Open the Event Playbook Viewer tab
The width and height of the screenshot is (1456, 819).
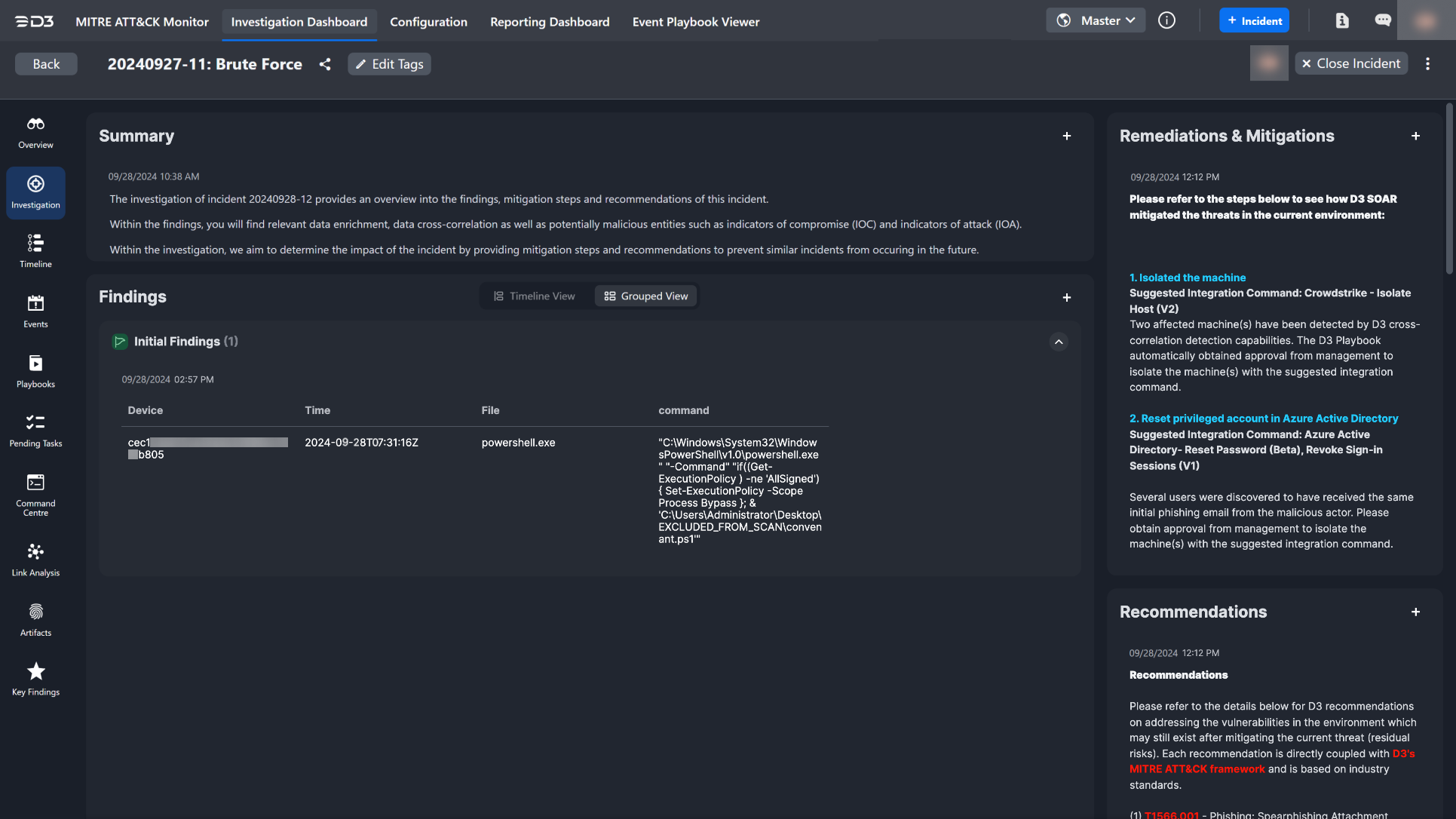[x=695, y=22]
